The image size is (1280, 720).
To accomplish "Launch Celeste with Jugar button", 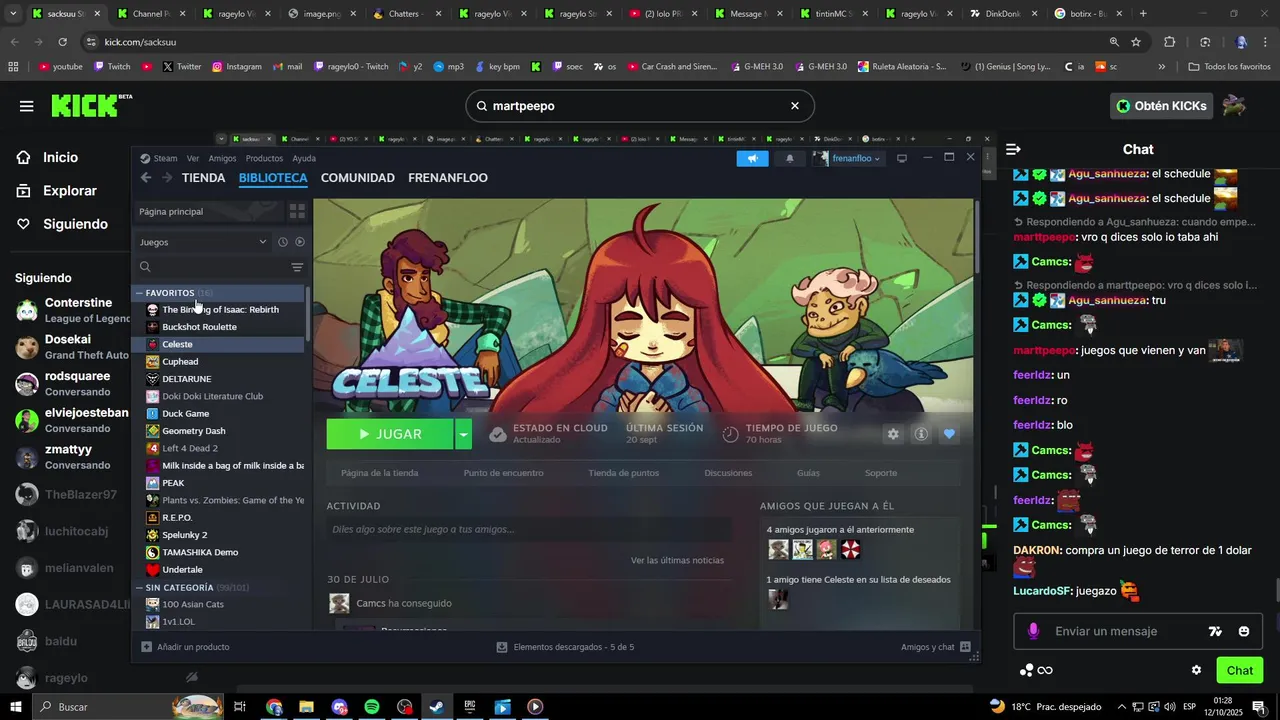I will [390, 434].
